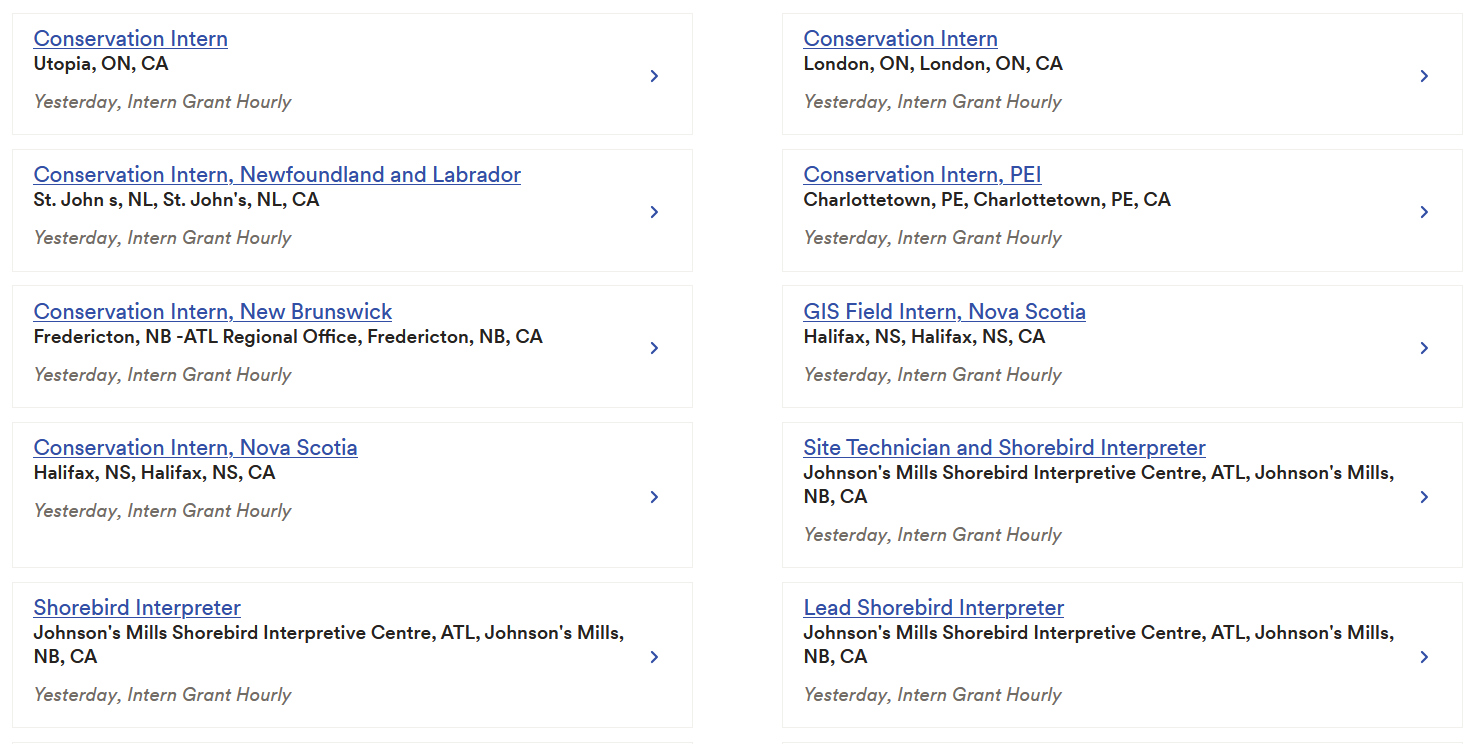The height and width of the screenshot is (744, 1470).
Task: Select the Conservation Intern, PEI job title
Action: pos(922,175)
